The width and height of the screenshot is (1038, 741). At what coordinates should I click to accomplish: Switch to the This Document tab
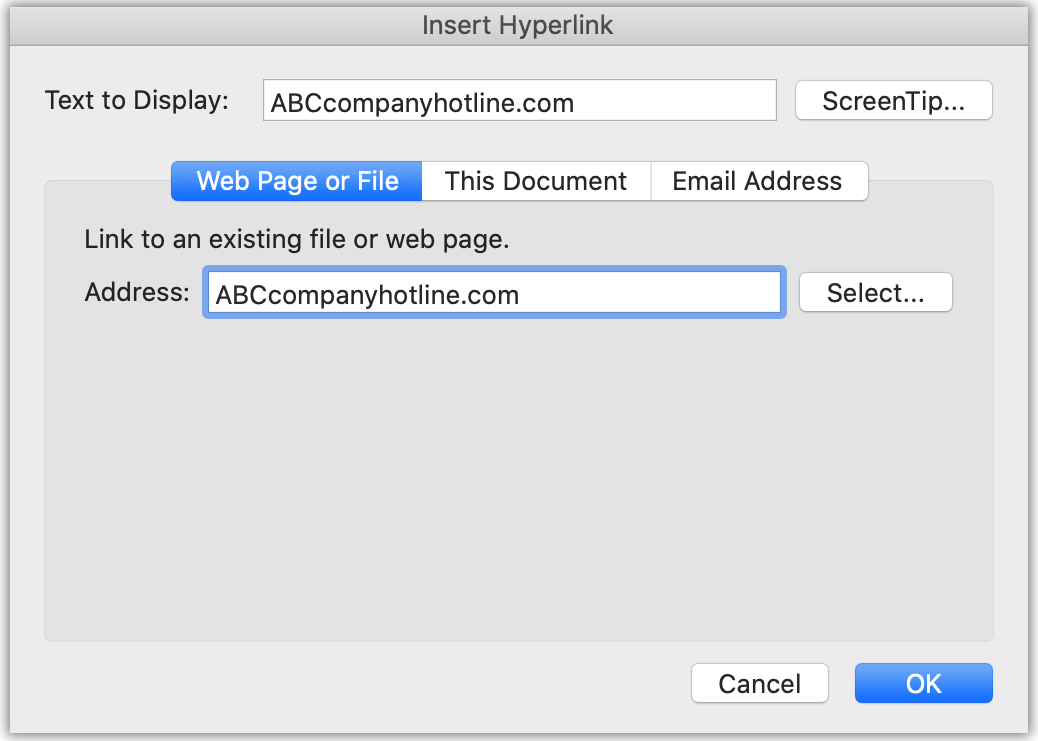tap(536, 181)
